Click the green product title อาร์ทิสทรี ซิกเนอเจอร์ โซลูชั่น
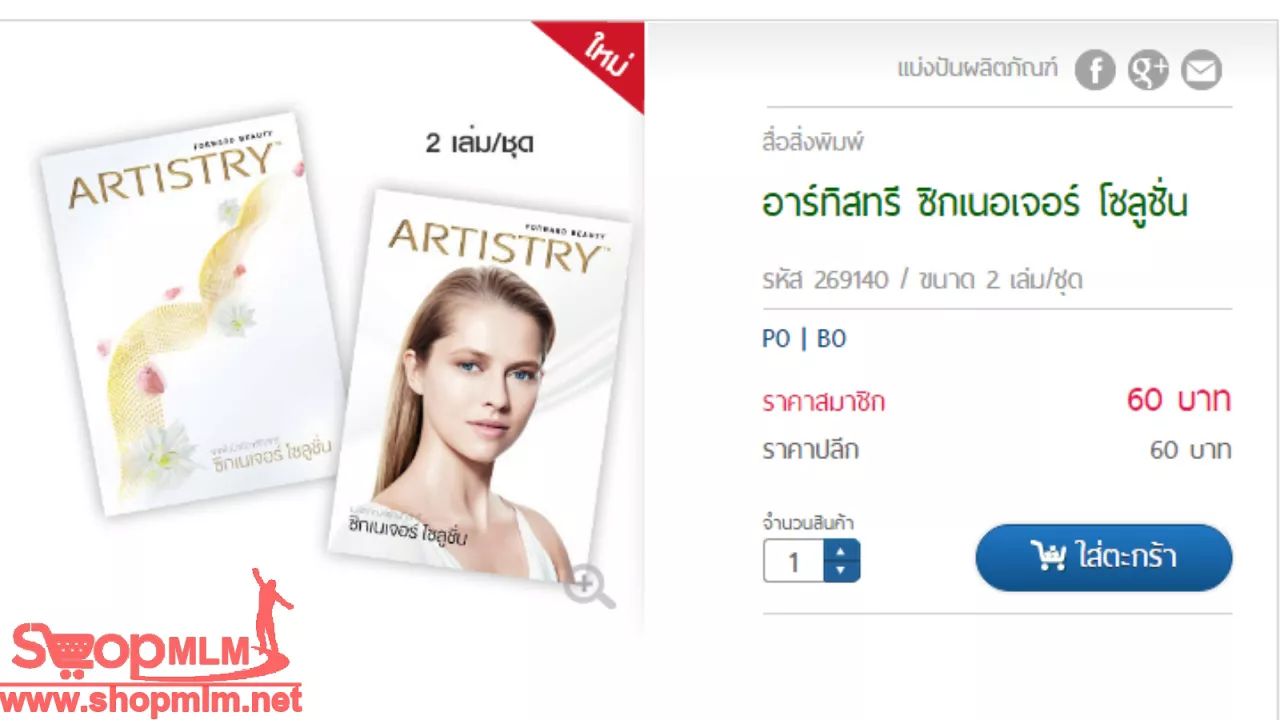 (975, 204)
